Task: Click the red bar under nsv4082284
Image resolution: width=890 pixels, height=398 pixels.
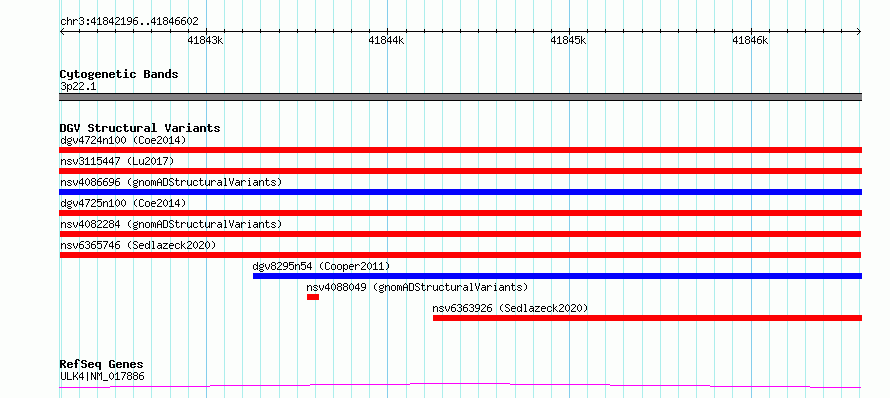Action: pyautogui.click(x=460, y=234)
